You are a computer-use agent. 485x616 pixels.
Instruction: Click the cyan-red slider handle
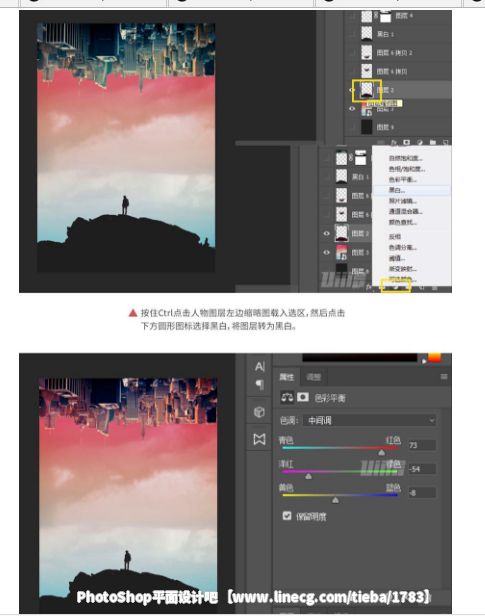pyautogui.click(x=381, y=453)
